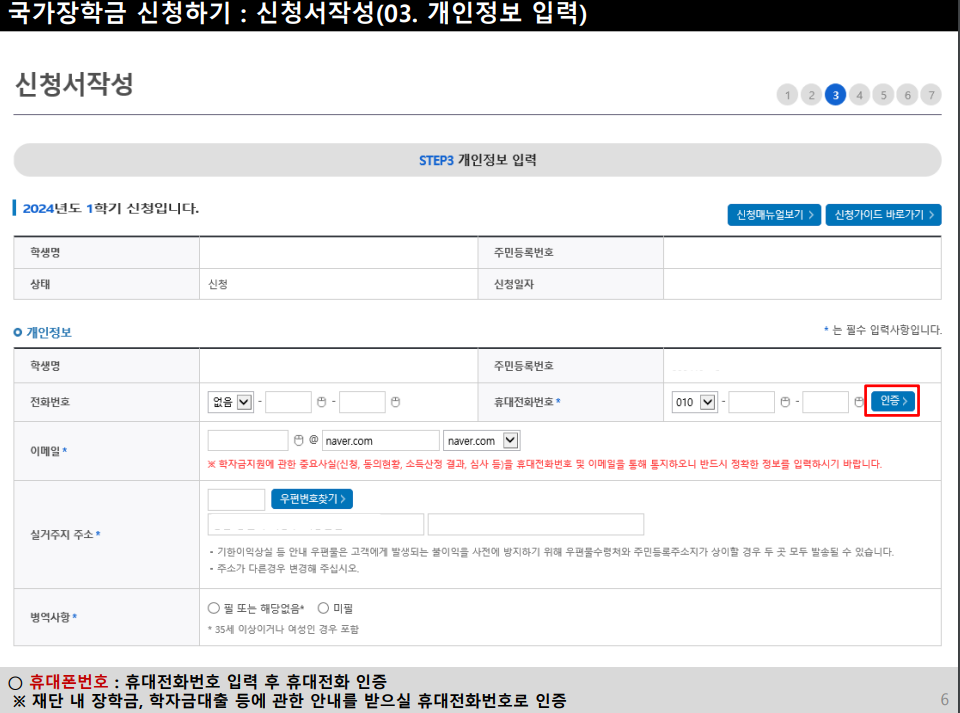Click the postal code input field
960x713 pixels.
point(237,498)
